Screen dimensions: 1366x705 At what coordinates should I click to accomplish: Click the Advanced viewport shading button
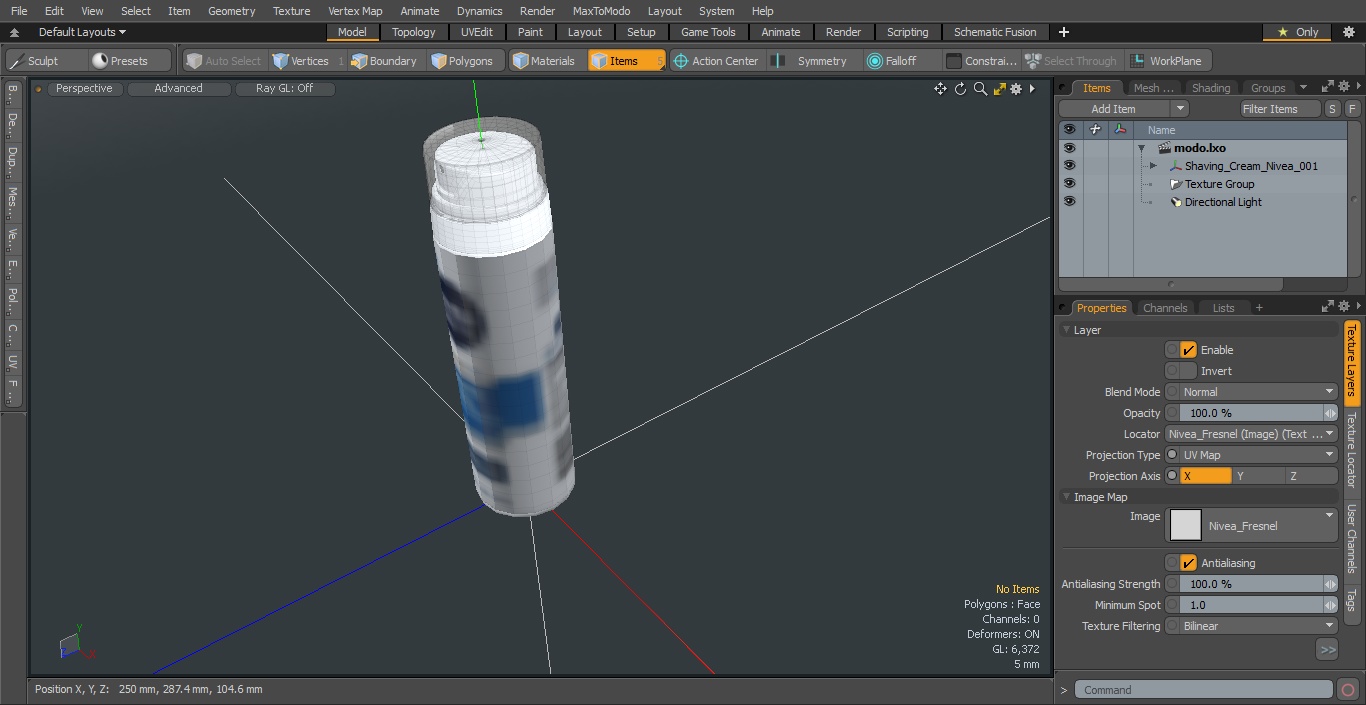click(178, 88)
